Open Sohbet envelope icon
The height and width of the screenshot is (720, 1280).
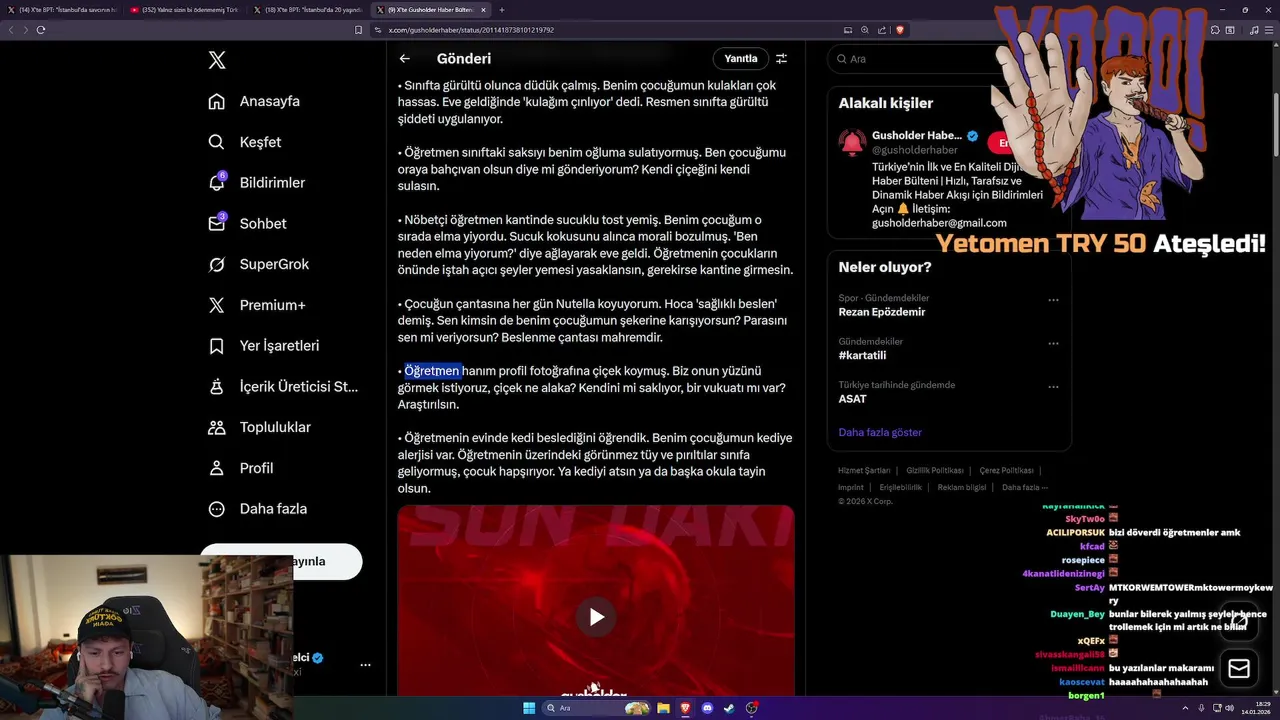click(x=217, y=223)
